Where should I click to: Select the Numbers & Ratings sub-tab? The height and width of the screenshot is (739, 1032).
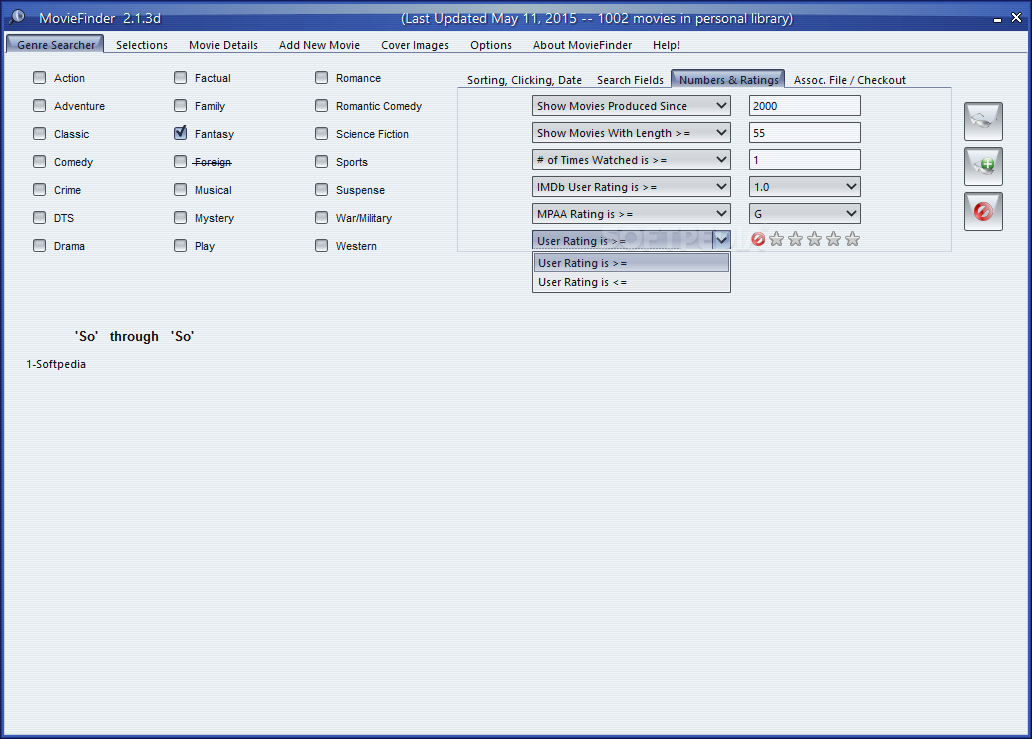pyautogui.click(x=728, y=79)
